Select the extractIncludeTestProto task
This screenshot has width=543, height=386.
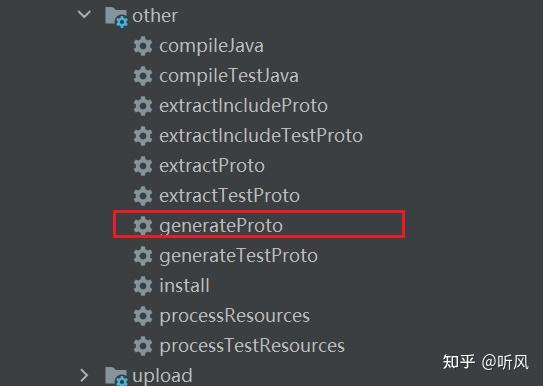(x=261, y=135)
